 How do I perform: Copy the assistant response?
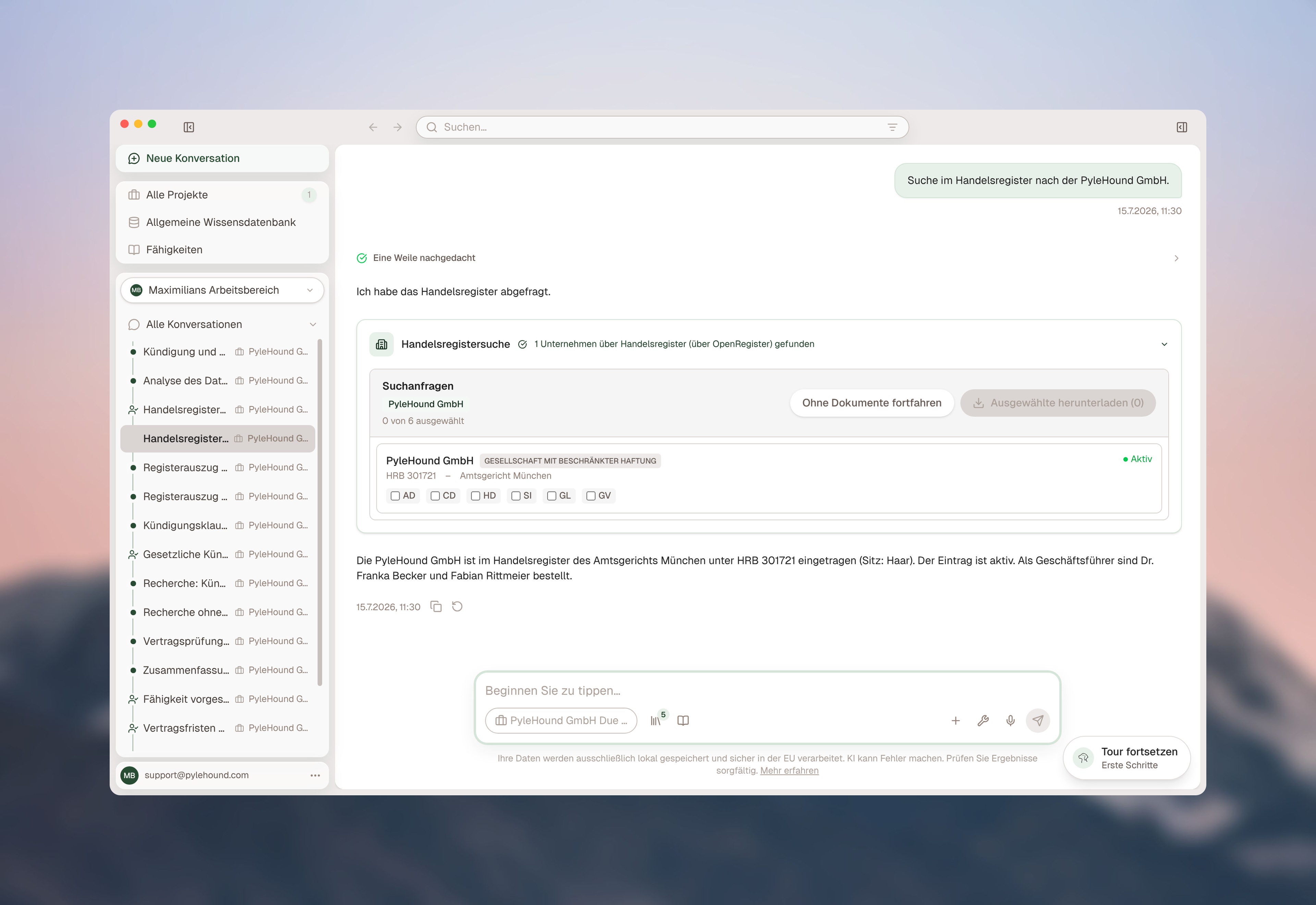[x=436, y=607]
